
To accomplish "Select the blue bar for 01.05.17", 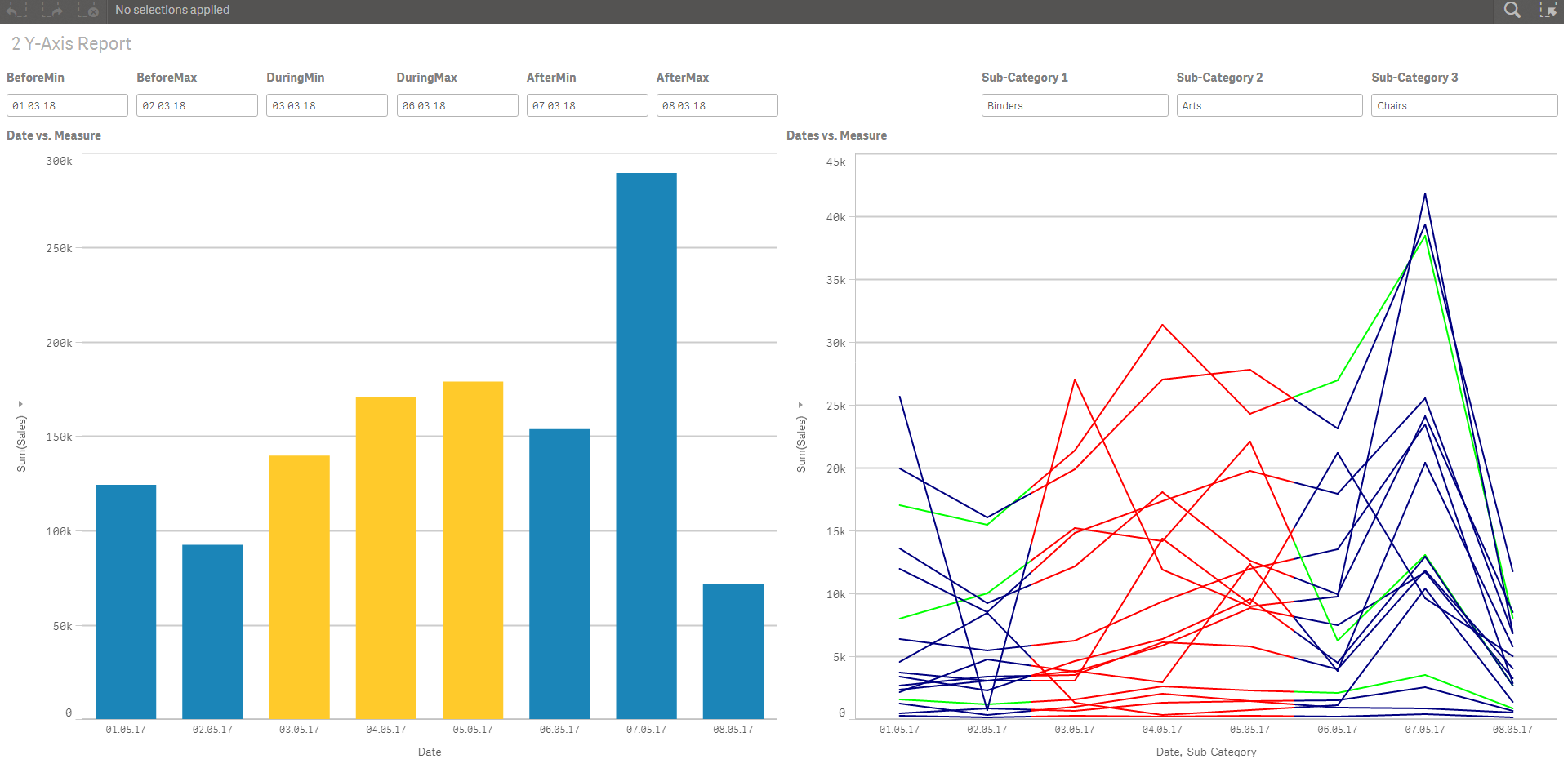I will (126, 602).
